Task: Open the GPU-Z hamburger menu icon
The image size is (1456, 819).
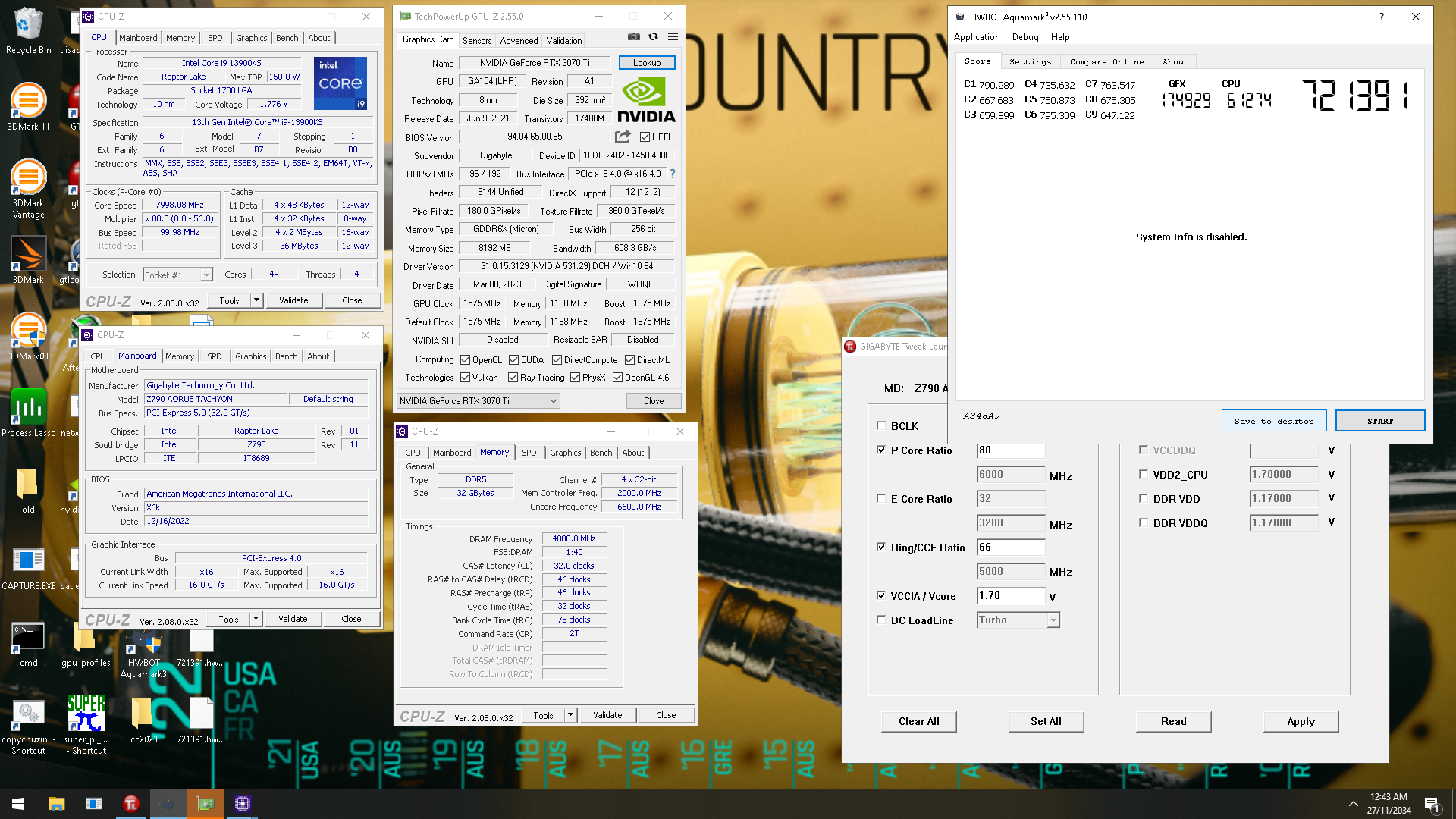Action: coord(673,36)
